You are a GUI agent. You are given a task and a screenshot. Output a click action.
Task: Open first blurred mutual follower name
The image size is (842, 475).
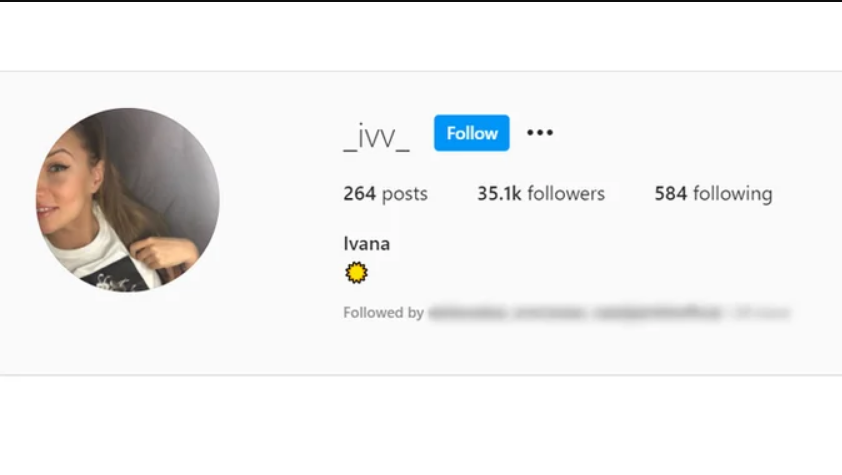pos(468,312)
